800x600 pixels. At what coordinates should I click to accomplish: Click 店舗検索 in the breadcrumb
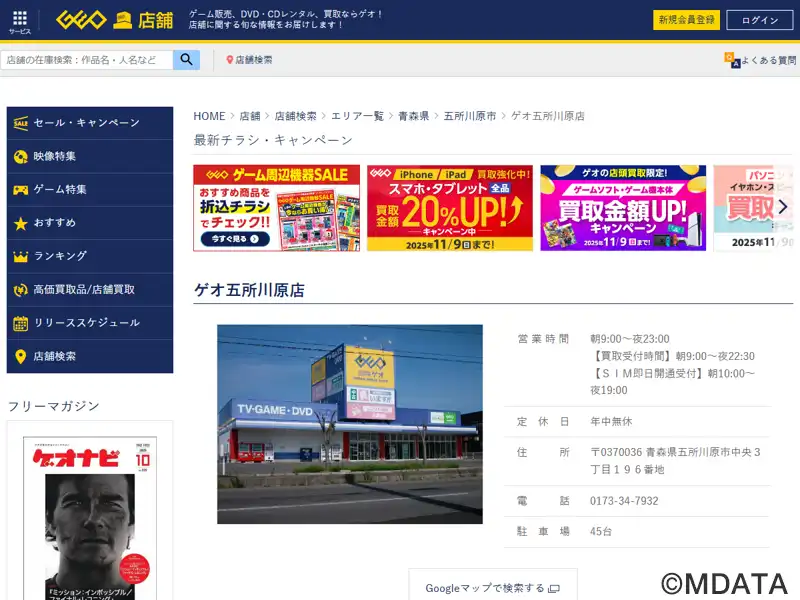pos(295,116)
